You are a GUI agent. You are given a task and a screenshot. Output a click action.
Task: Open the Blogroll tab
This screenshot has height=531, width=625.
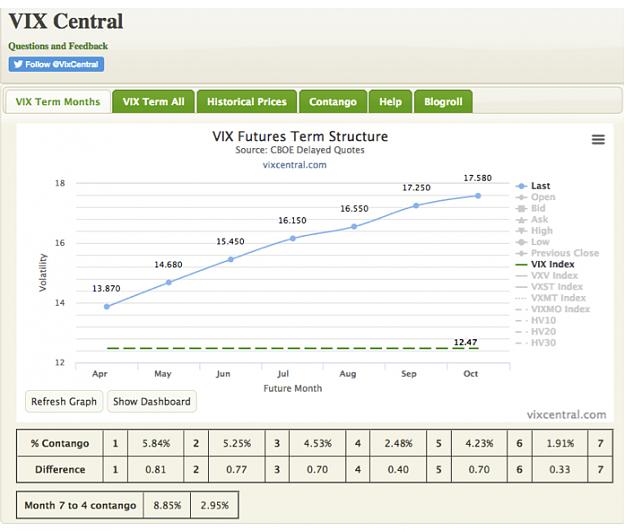443,102
